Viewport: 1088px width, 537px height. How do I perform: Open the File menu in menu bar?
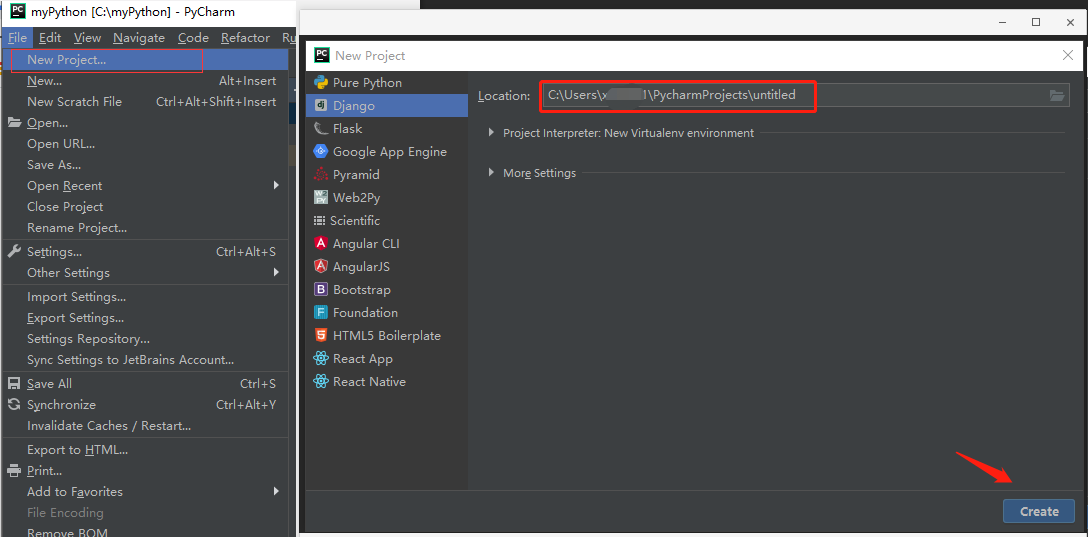17,38
